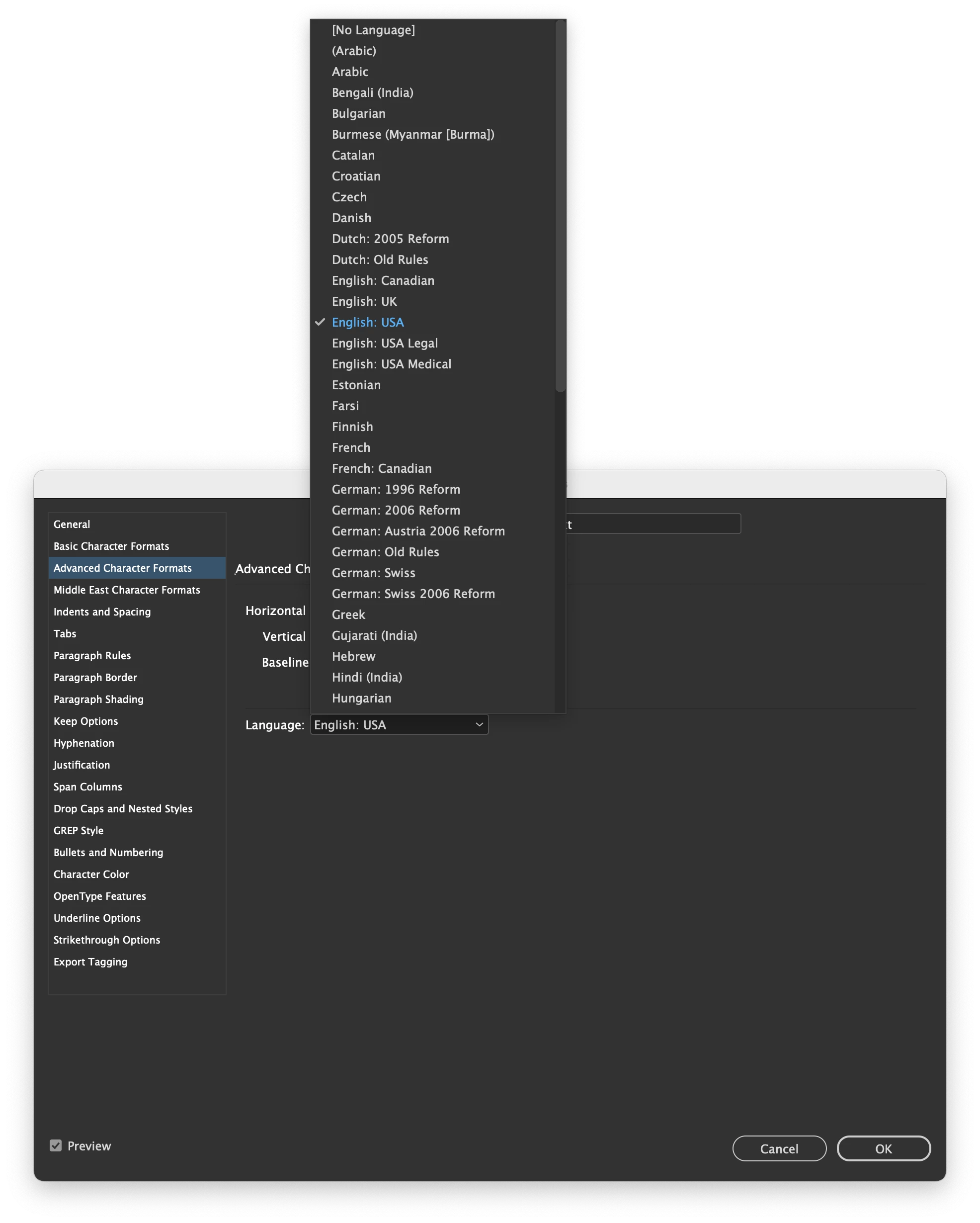Switch to Basic Character Formats
This screenshot has height=1223, width=980.
(111, 546)
